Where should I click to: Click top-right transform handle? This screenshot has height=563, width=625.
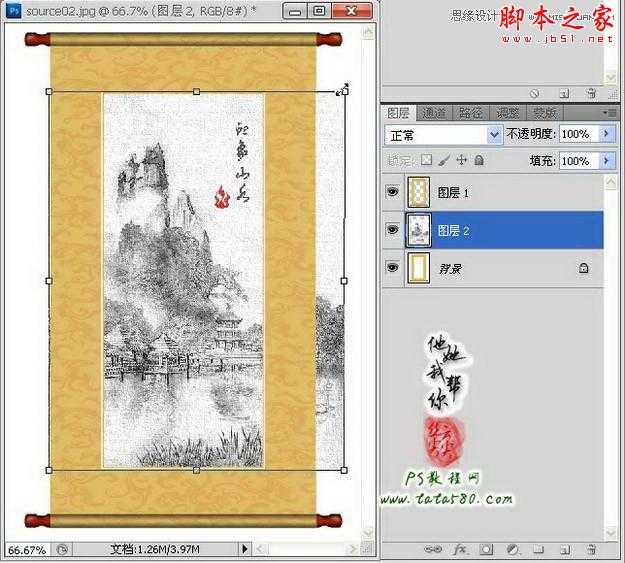tap(345, 92)
